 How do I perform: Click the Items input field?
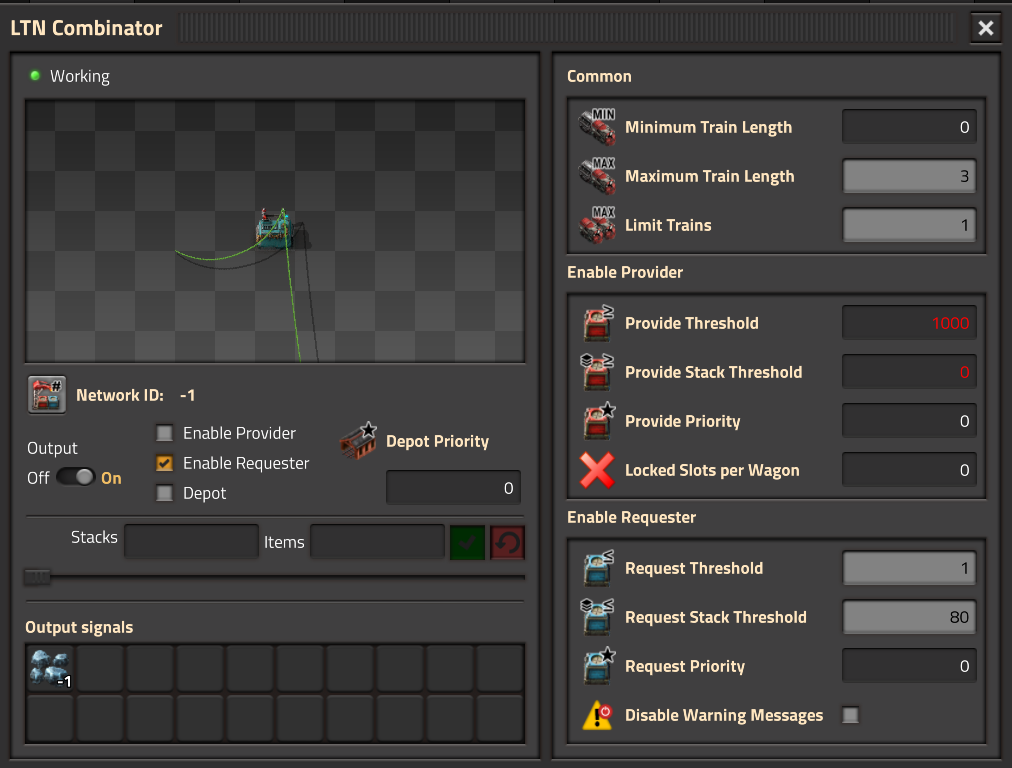click(377, 541)
